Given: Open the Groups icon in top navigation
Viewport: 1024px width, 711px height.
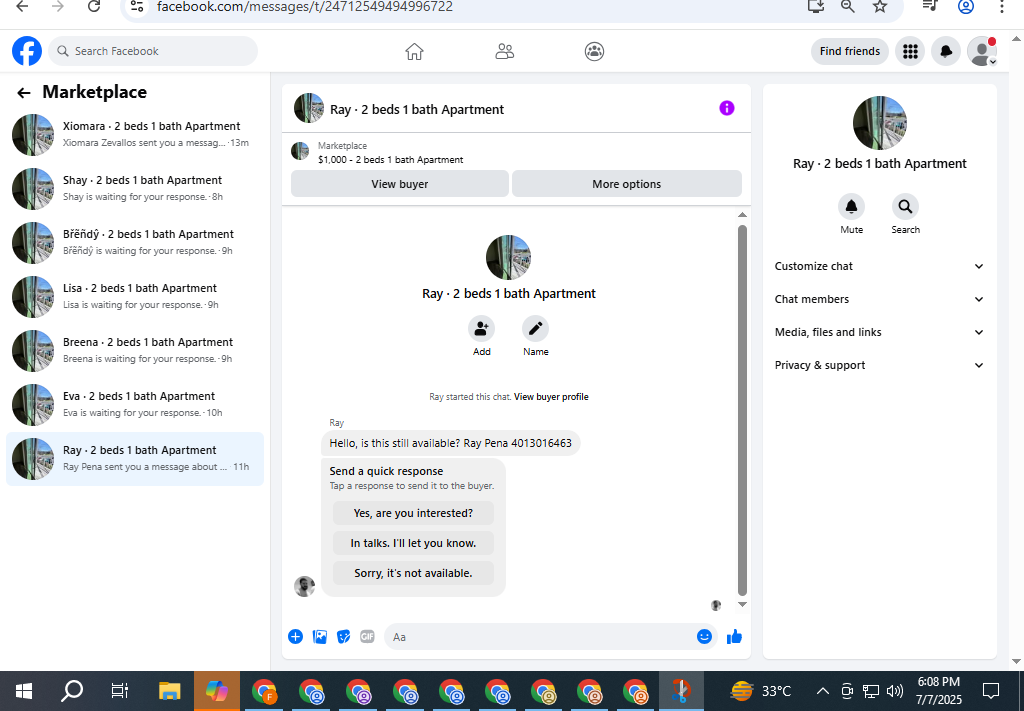Looking at the screenshot, I should (594, 51).
